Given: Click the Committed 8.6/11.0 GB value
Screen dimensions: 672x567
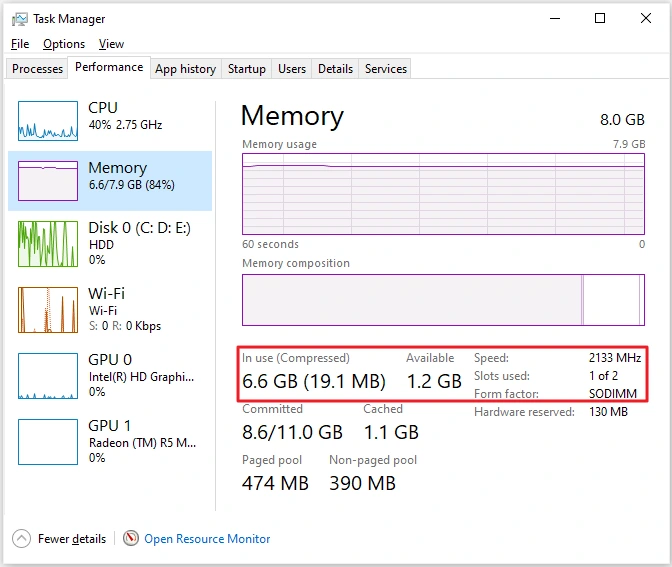Looking at the screenshot, I should pos(292,432).
